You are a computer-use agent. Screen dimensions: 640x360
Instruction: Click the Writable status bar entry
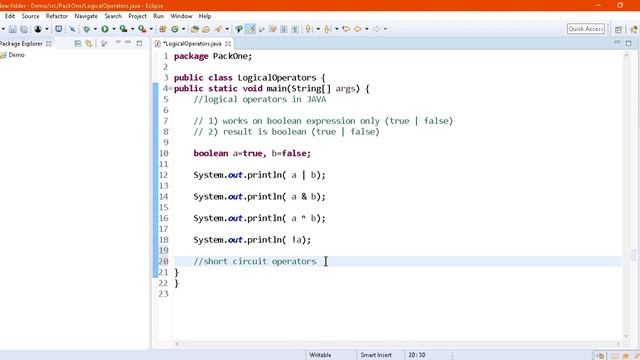click(320, 355)
